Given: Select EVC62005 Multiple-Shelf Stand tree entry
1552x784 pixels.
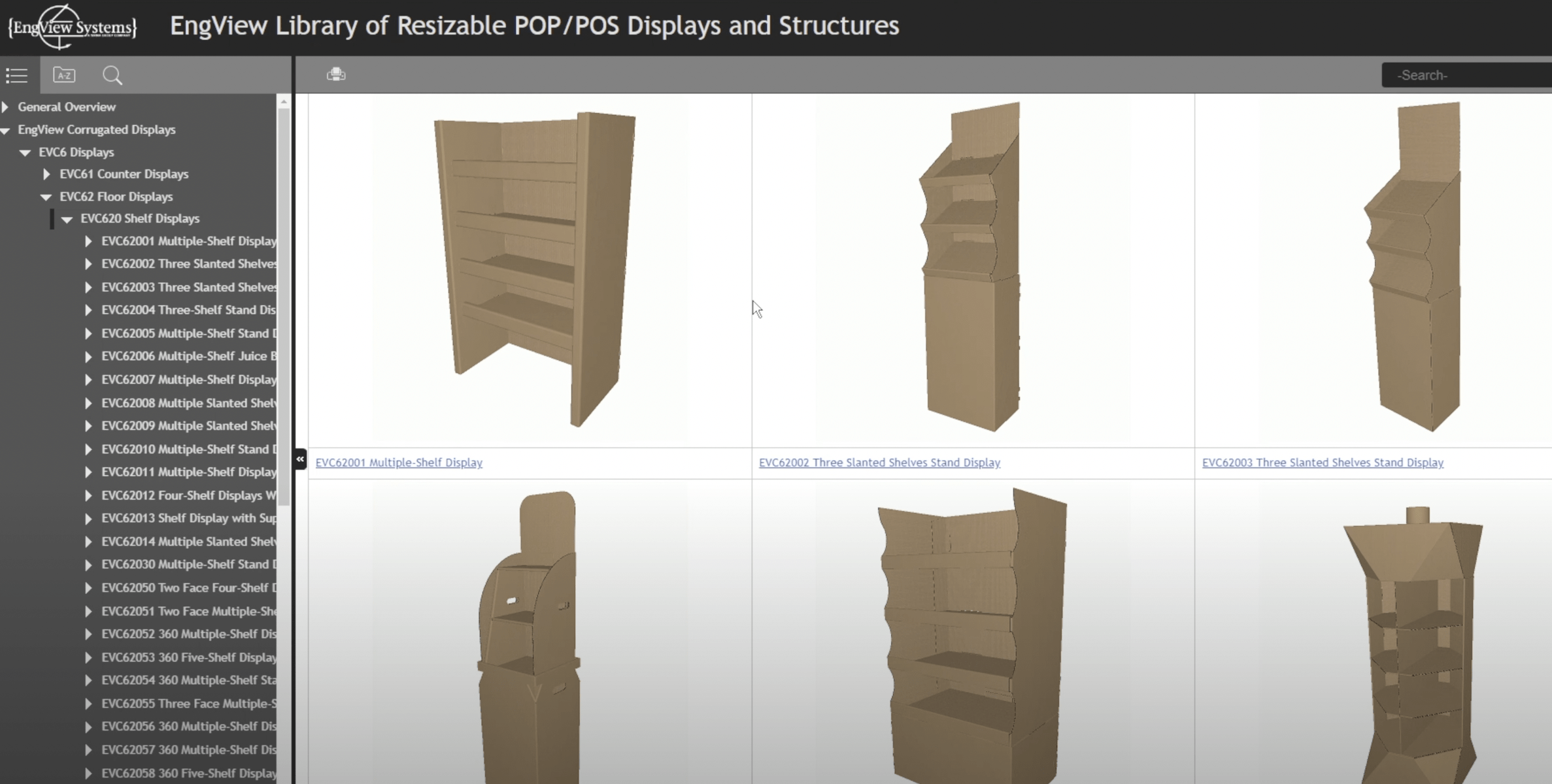Looking at the screenshot, I should coord(189,333).
